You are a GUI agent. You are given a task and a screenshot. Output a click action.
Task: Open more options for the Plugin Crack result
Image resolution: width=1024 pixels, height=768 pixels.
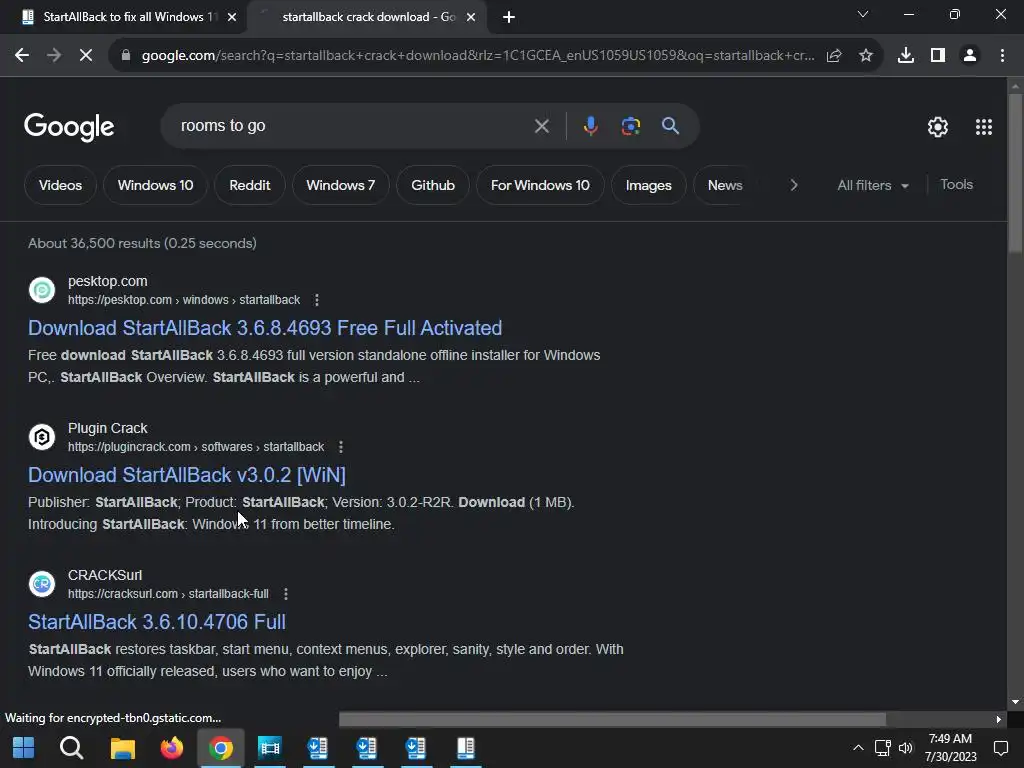(x=341, y=447)
